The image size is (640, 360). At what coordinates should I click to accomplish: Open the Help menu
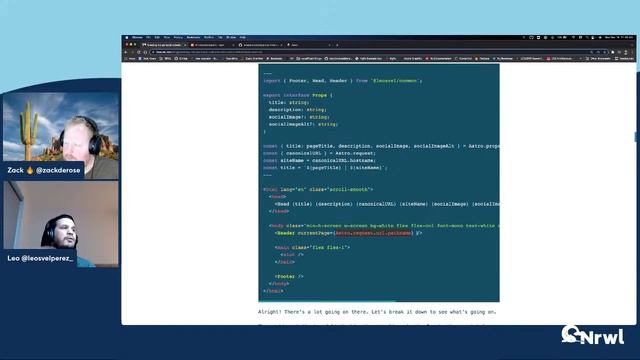(x=242, y=37)
